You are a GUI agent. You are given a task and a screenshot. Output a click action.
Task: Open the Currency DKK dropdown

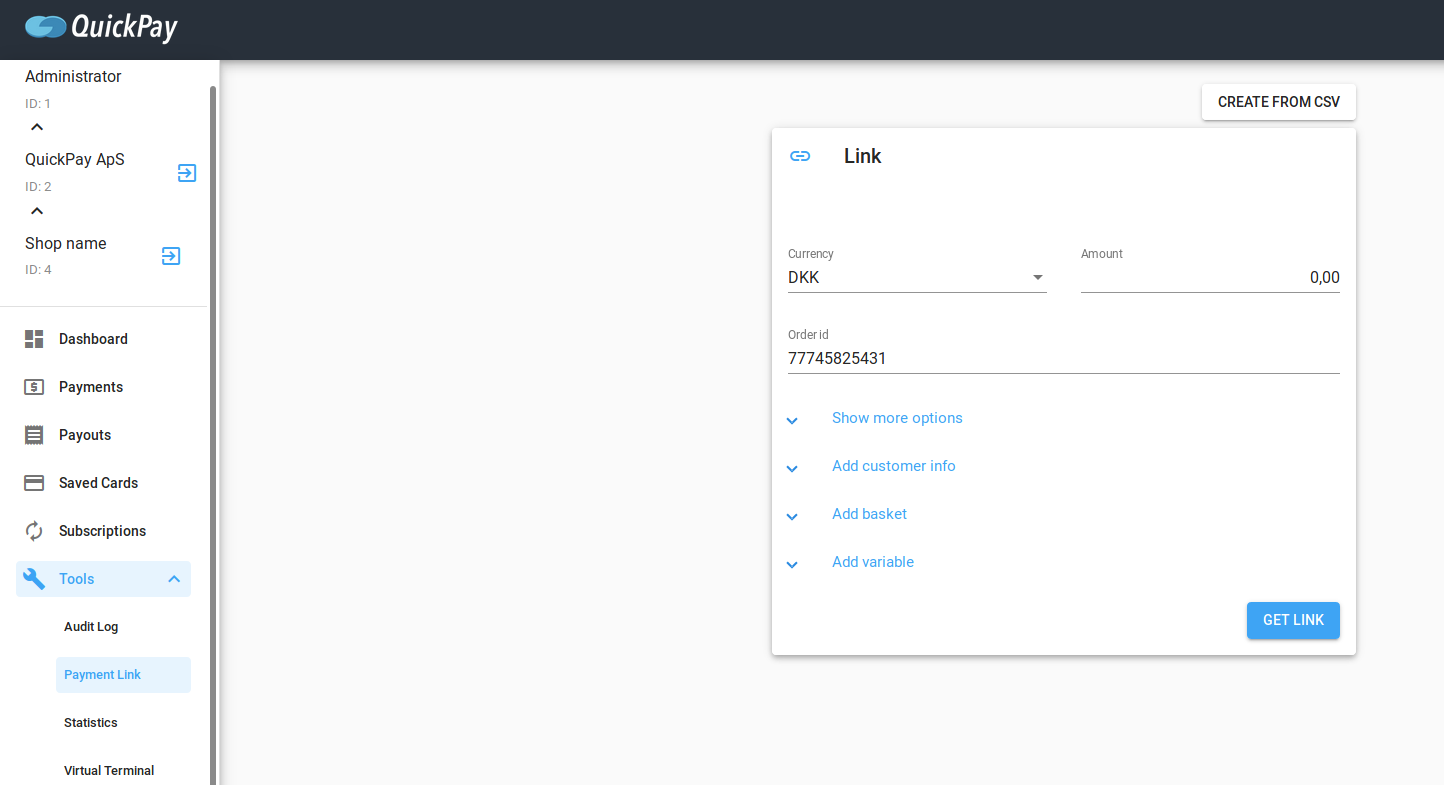pyautogui.click(x=917, y=278)
